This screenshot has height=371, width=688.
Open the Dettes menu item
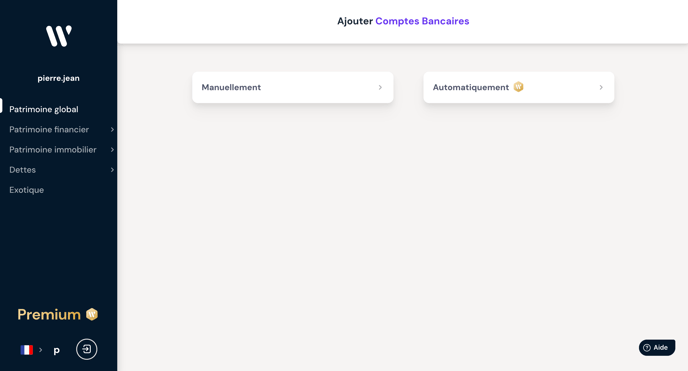pyautogui.click(x=22, y=170)
